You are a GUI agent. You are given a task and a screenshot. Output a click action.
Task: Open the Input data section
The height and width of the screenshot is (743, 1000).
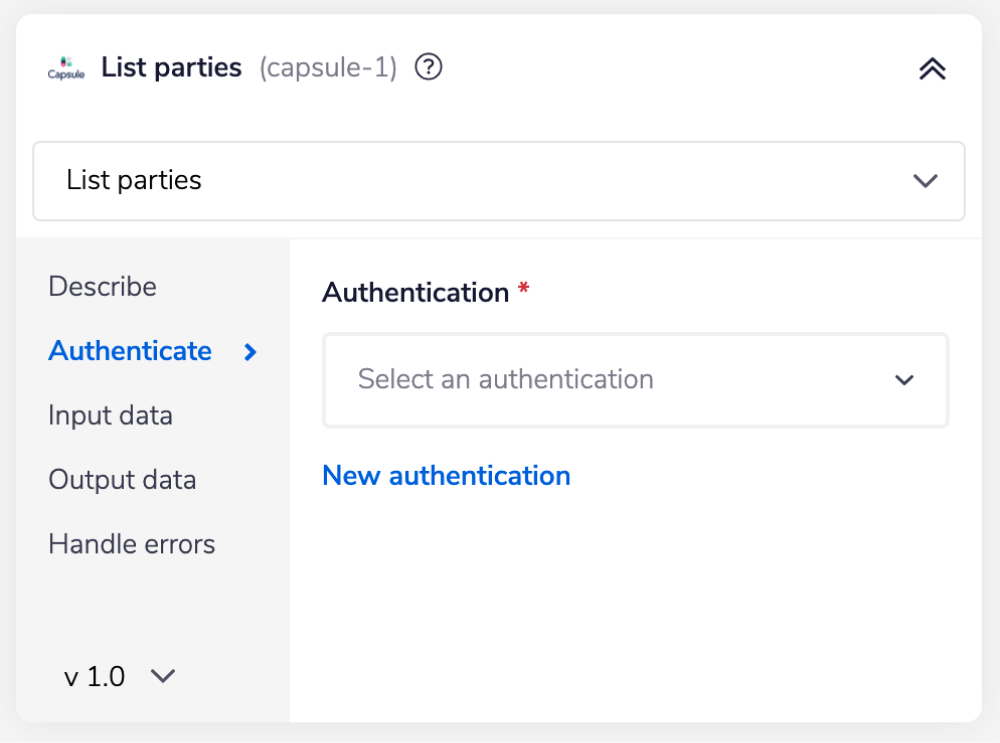(110, 415)
